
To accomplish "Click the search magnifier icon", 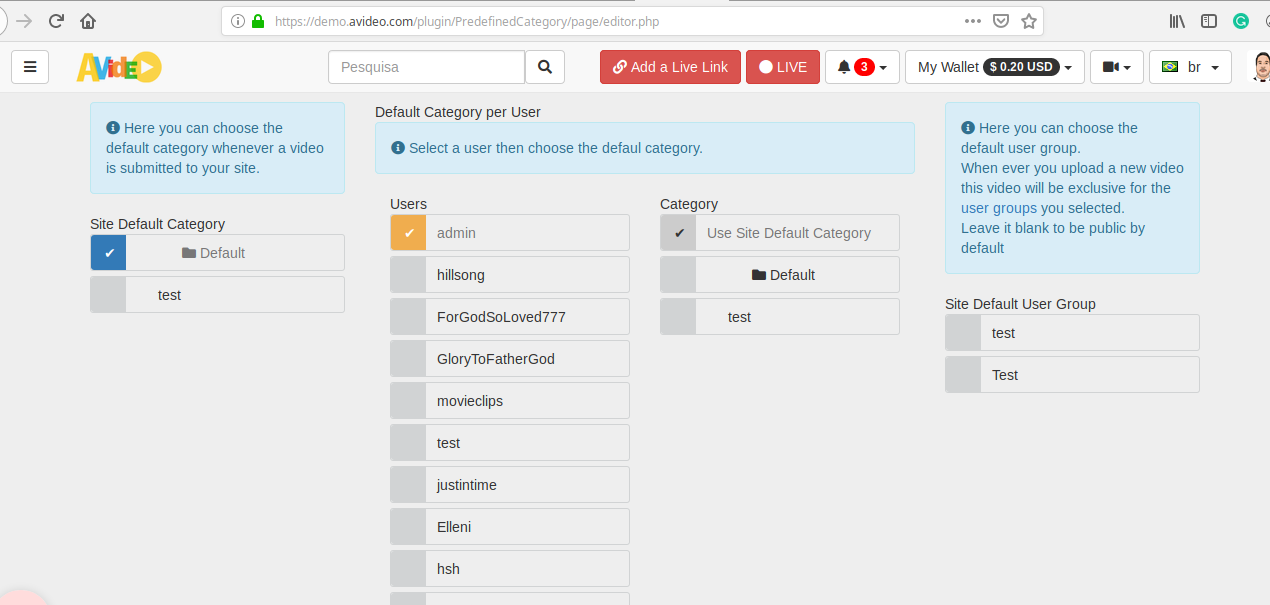I will click(545, 67).
